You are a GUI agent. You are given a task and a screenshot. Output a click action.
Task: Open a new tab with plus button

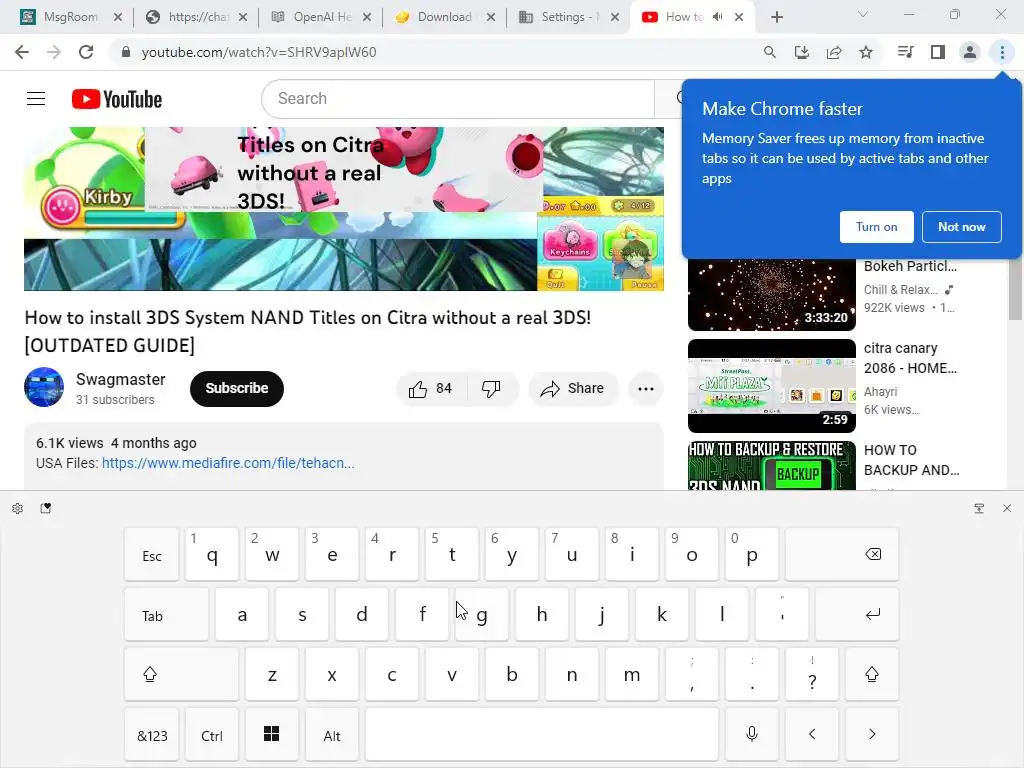pos(776,17)
